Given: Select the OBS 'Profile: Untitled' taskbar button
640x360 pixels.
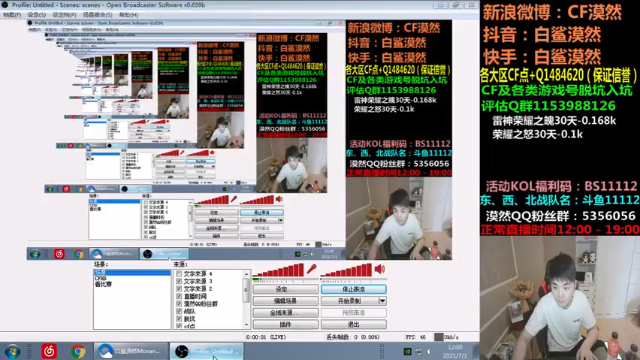Looking at the screenshot, I should click(x=207, y=351).
